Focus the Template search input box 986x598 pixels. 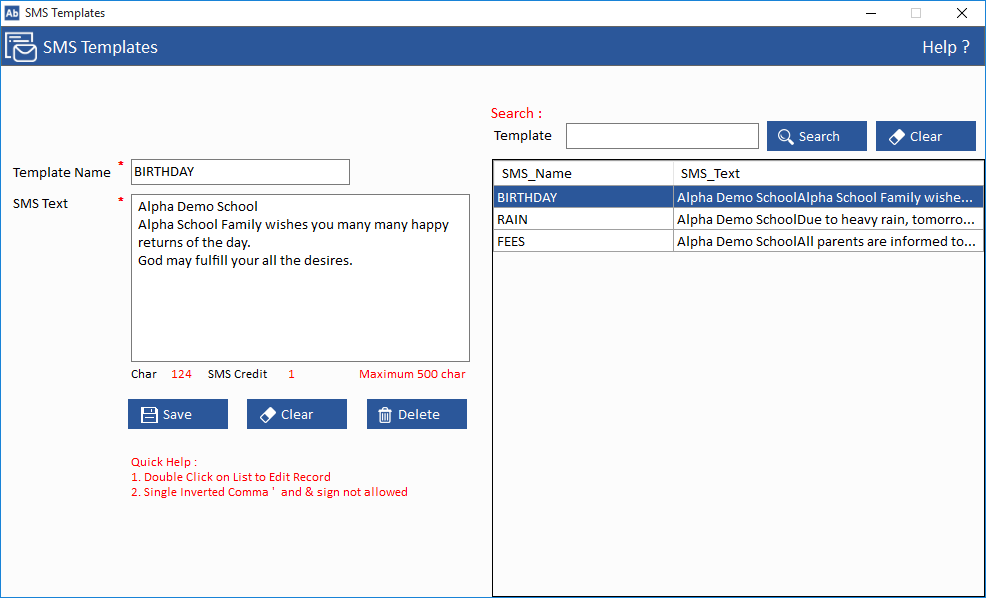tap(662, 136)
